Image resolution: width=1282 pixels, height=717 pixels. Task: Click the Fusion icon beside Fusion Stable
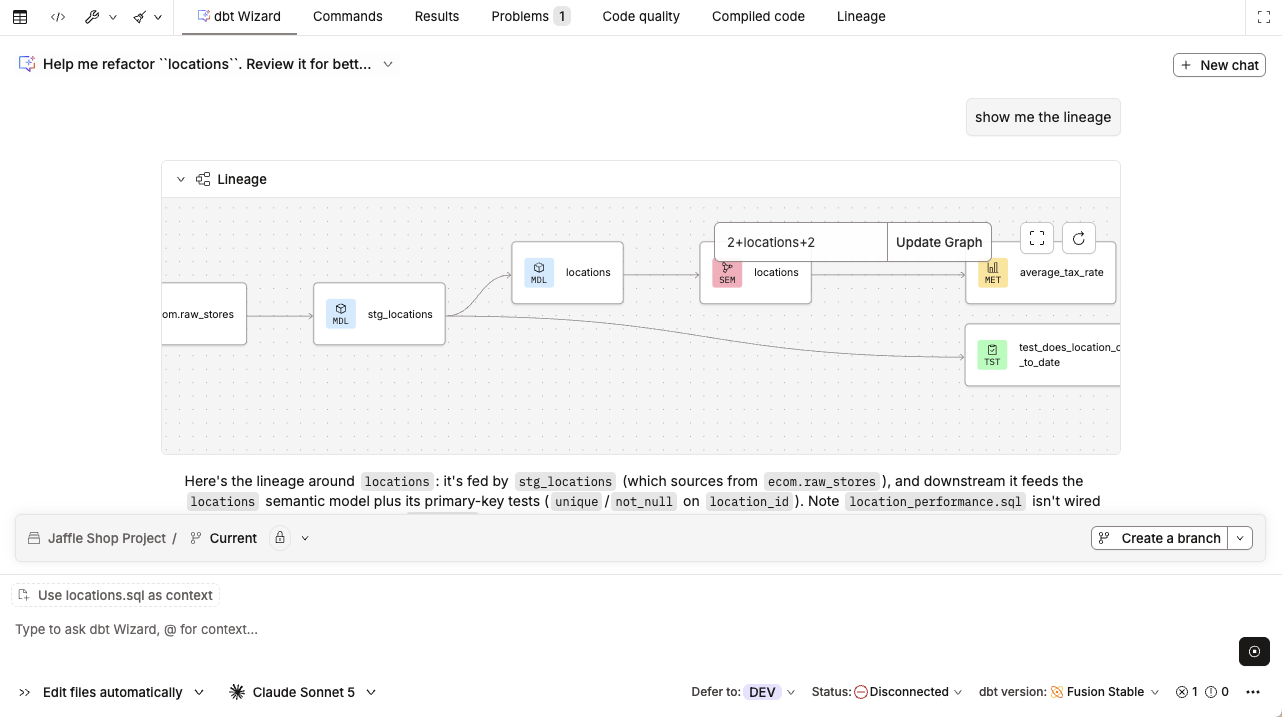[1057, 692]
